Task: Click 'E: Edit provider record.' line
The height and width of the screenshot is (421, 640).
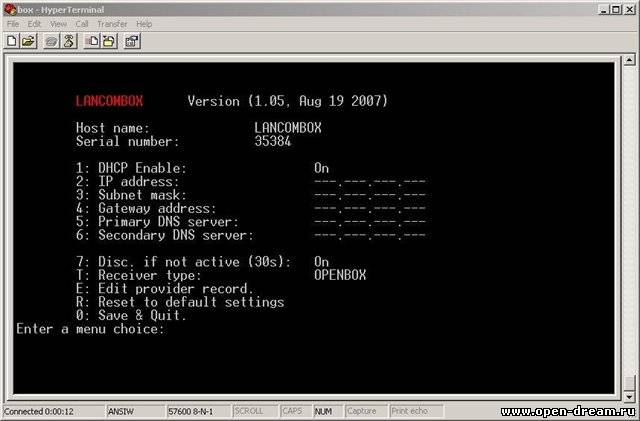Action: coord(164,289)
